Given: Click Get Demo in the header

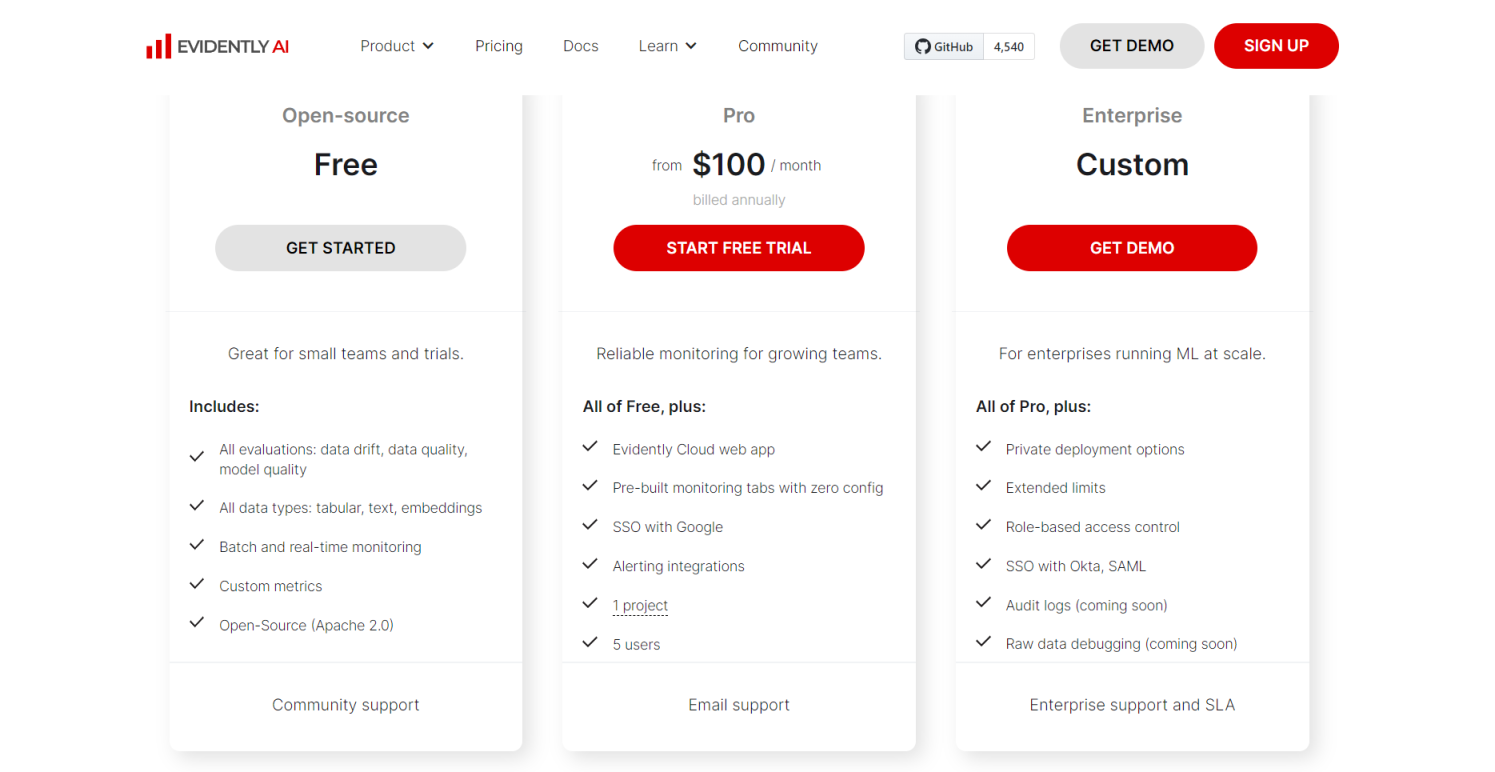Looking at the screenshot, I should [x=1132, y=46].
